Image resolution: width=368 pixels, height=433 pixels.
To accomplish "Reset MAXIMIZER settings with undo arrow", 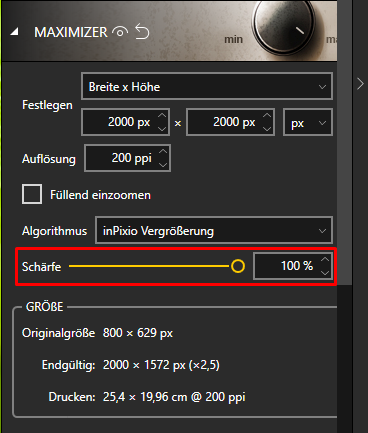I will click(142, 31).
